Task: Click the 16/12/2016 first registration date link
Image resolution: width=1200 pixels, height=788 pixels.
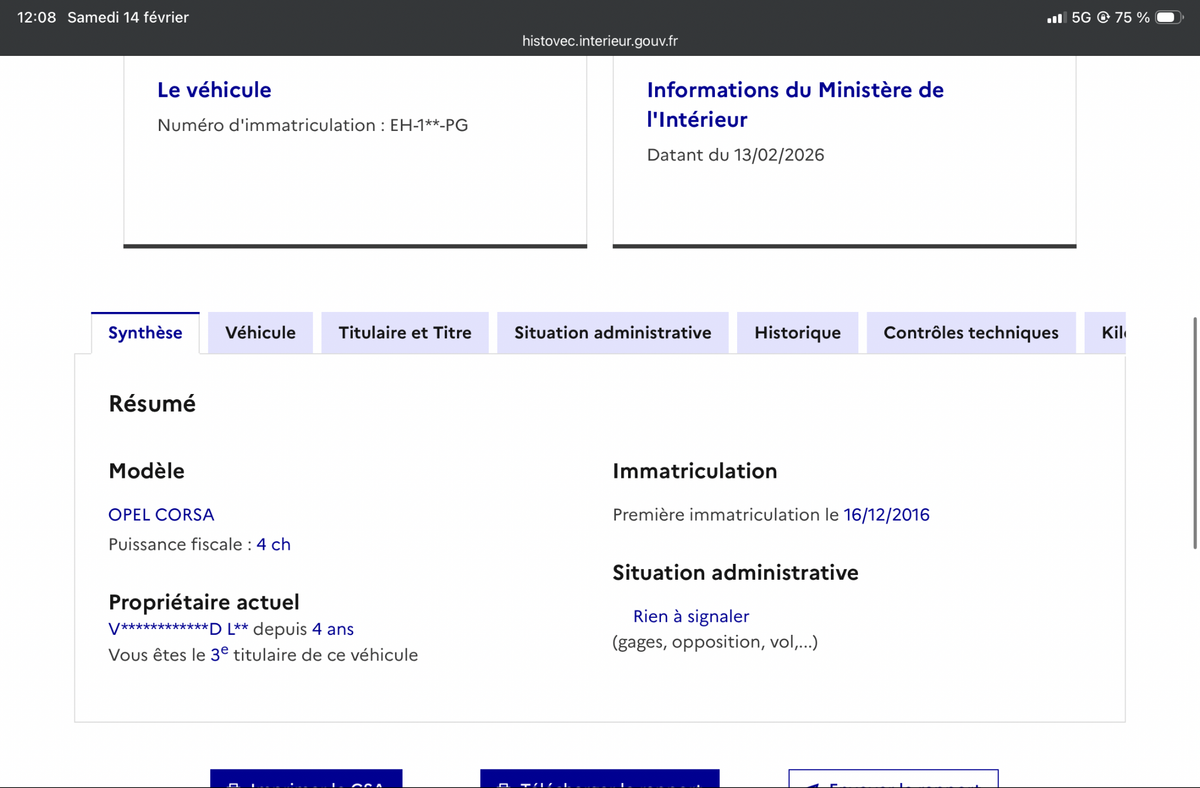Action: (886, 514)
